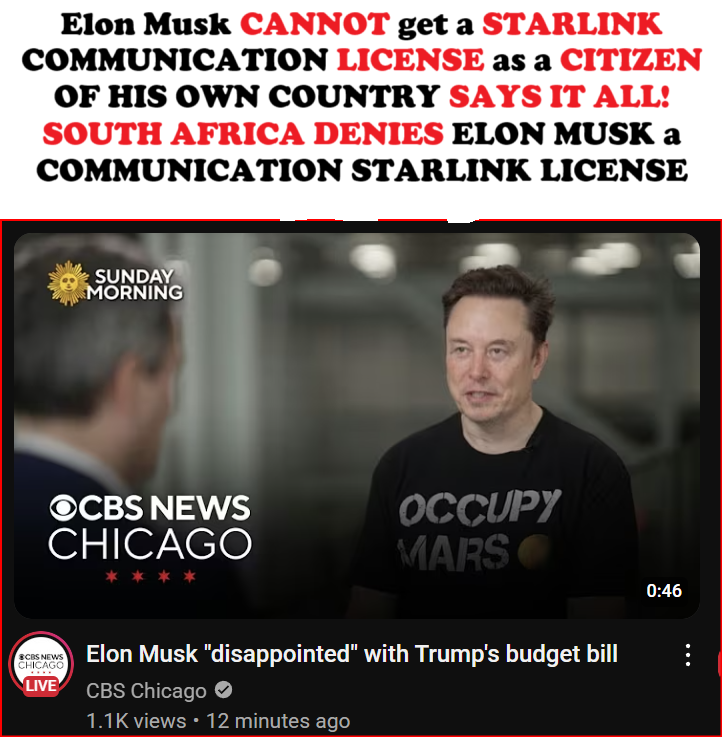Click the red stars under CHICAGO
The height and width of the screenshot is (737, 722).
[150, 576]
